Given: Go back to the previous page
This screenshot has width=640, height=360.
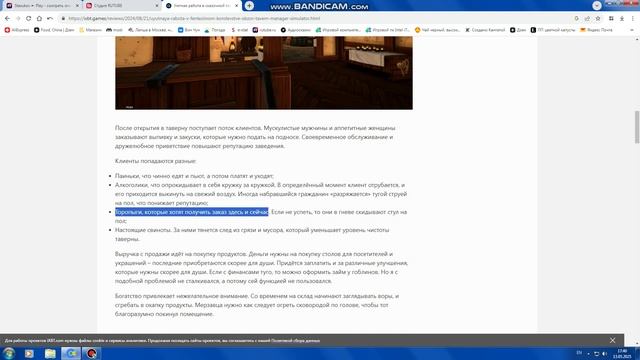Looking at the screenshot, I should (x=7, y=18).
